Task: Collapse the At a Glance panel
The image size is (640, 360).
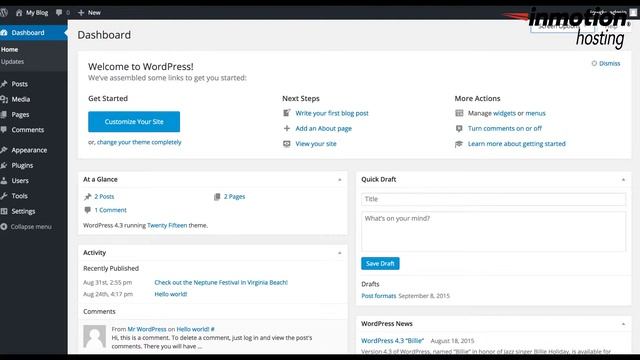Action: 340,180
